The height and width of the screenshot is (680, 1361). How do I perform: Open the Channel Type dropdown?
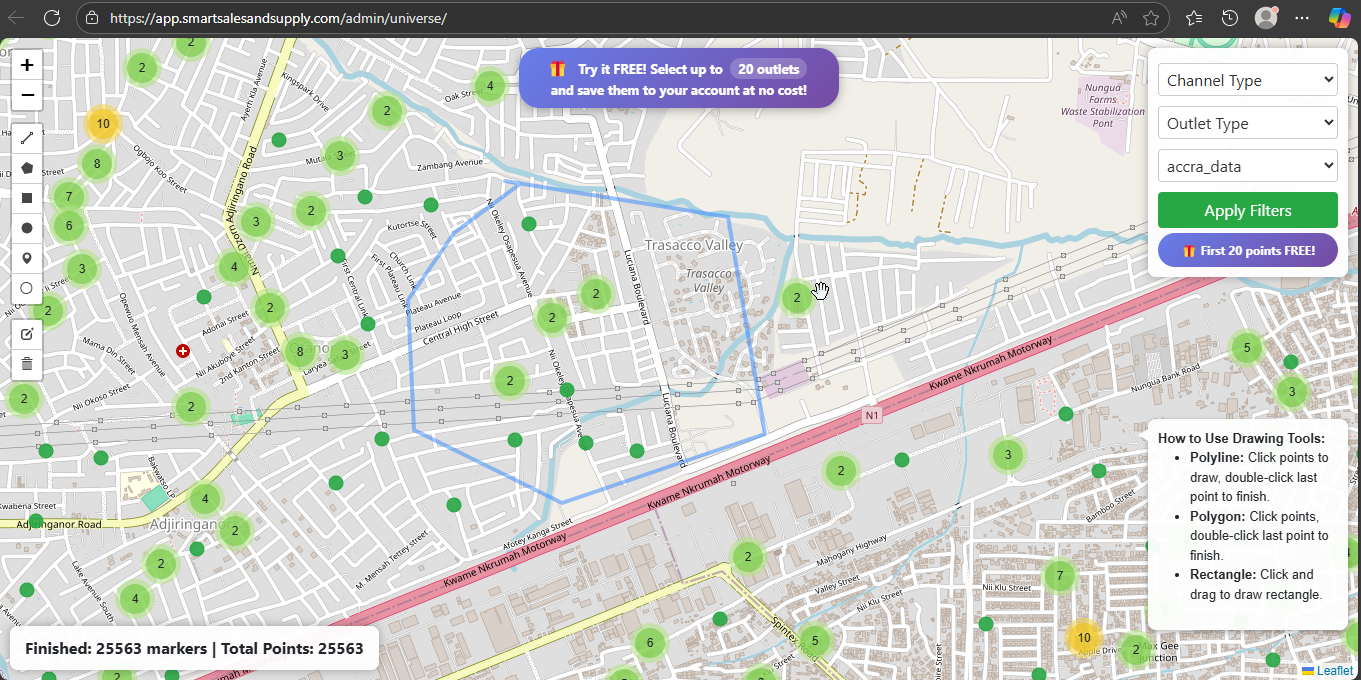[1247, 79]
